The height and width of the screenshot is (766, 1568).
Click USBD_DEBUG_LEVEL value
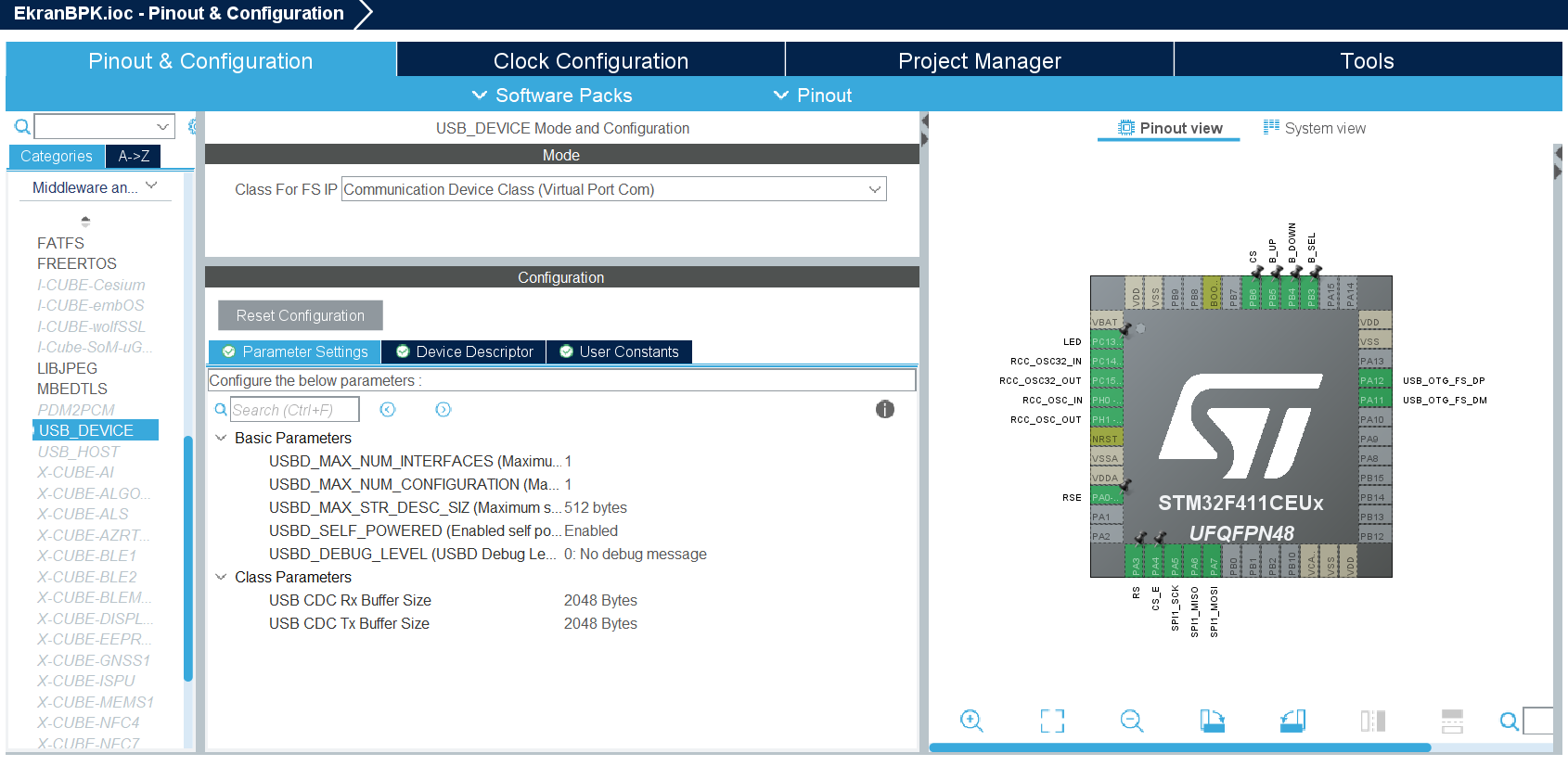[x=636, y=554]
